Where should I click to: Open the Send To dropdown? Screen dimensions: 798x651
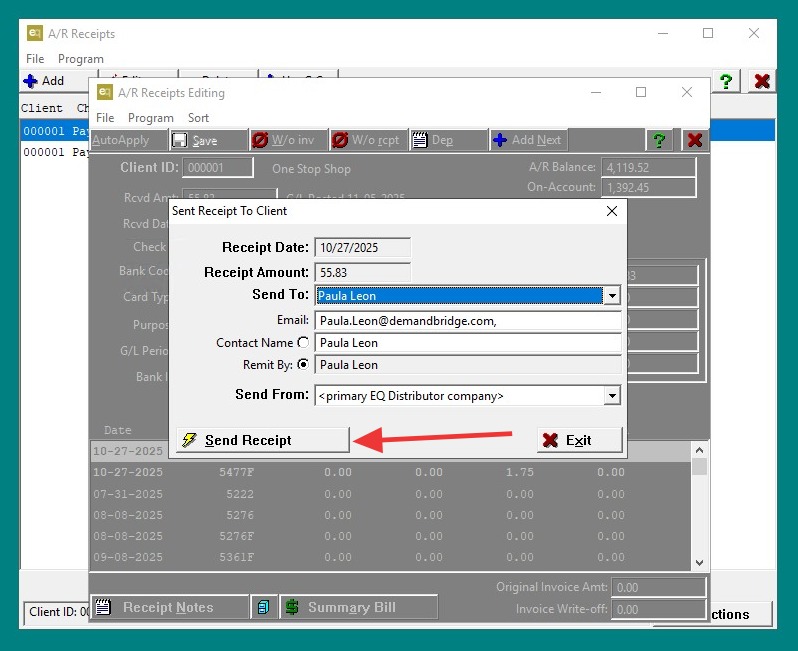[612, 295]
